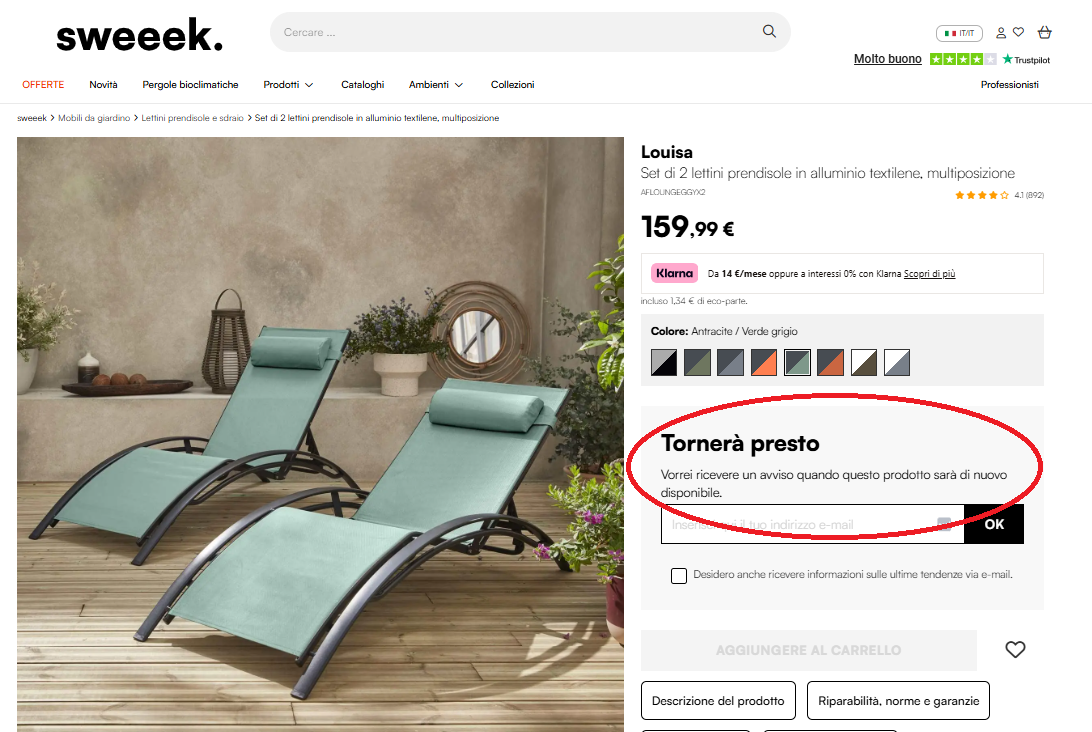1092x732 pixels.
Task: Select the white and grey color swatch
Action: 897,362
